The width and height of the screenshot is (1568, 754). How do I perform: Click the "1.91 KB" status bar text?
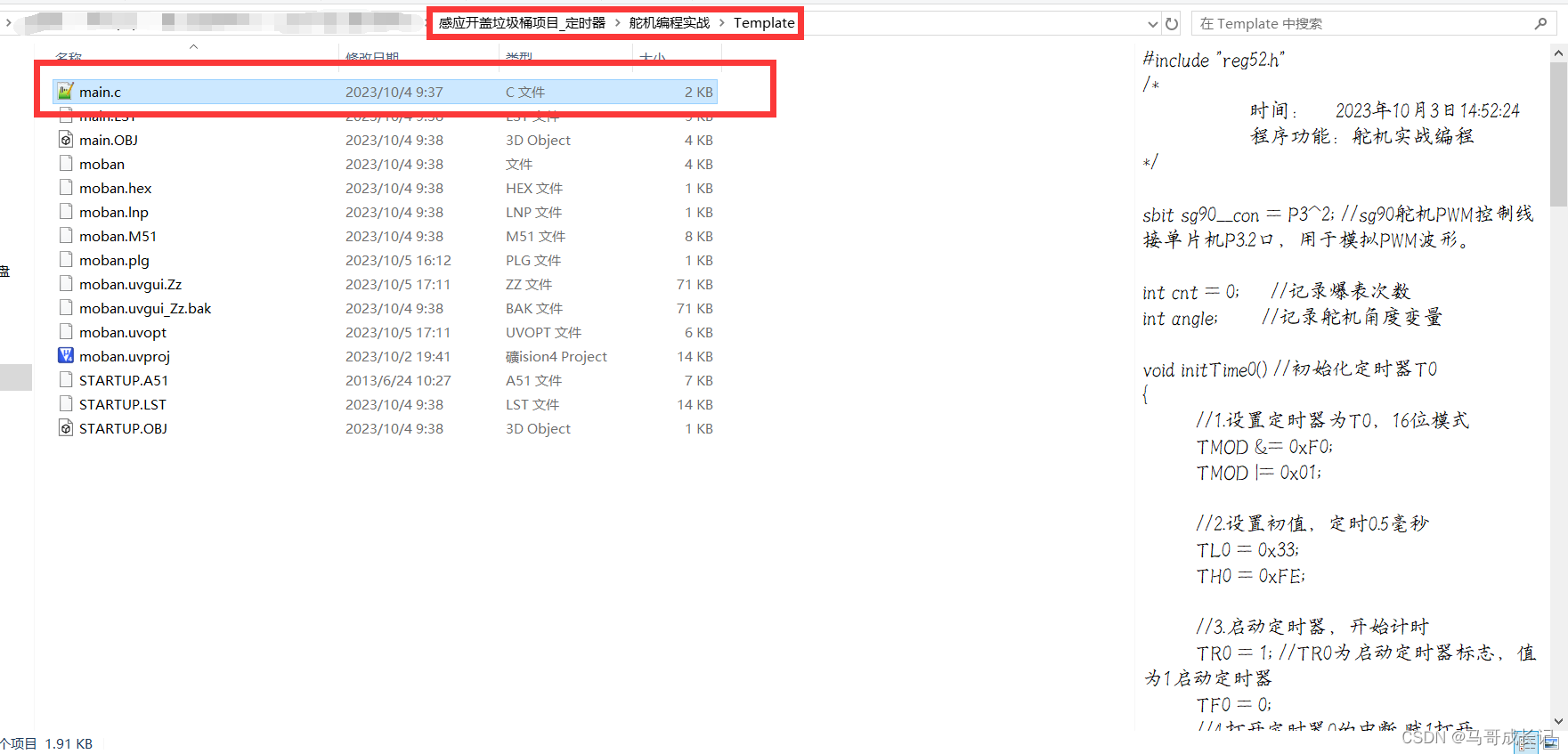(69, 743)
